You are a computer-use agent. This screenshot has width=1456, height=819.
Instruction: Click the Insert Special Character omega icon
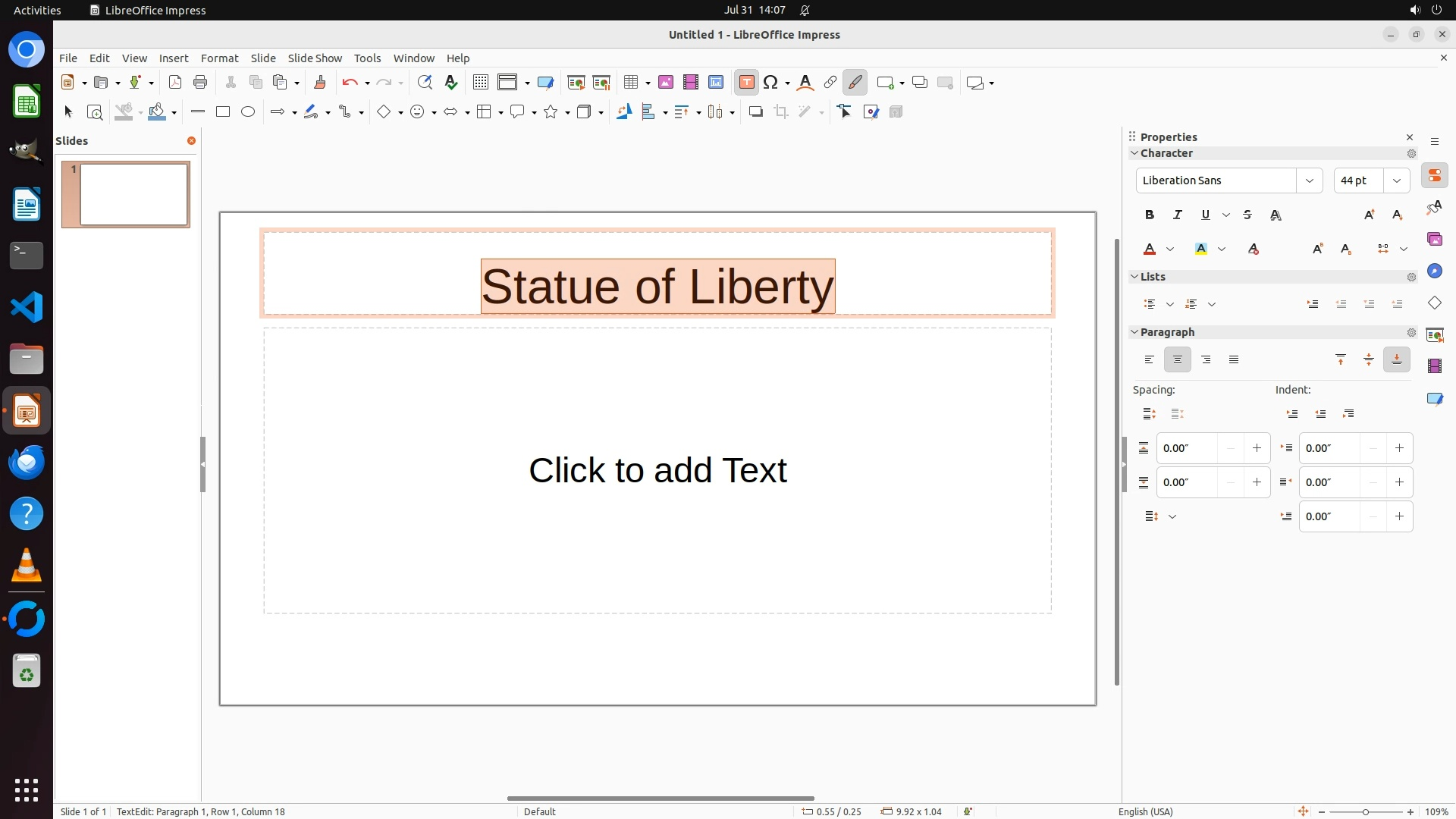tap(771, 83)
